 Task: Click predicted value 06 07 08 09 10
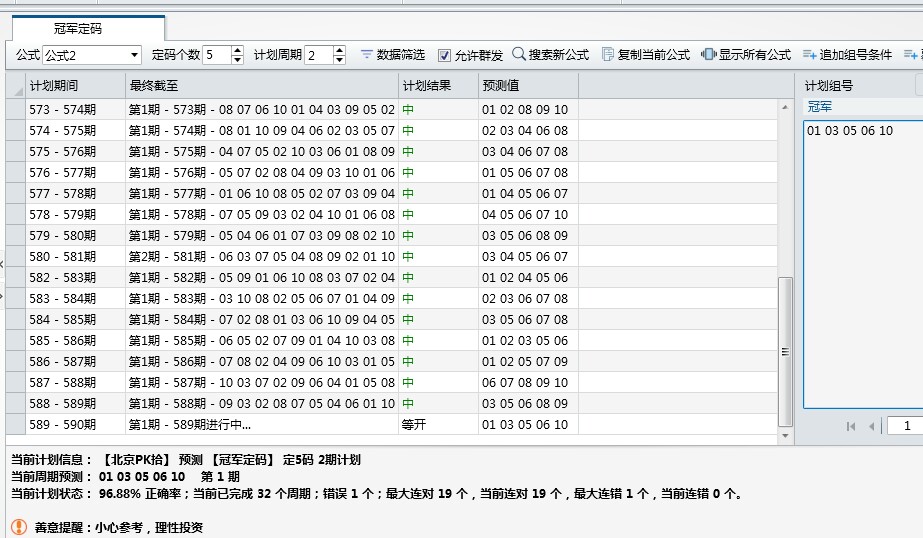point(529,383)
